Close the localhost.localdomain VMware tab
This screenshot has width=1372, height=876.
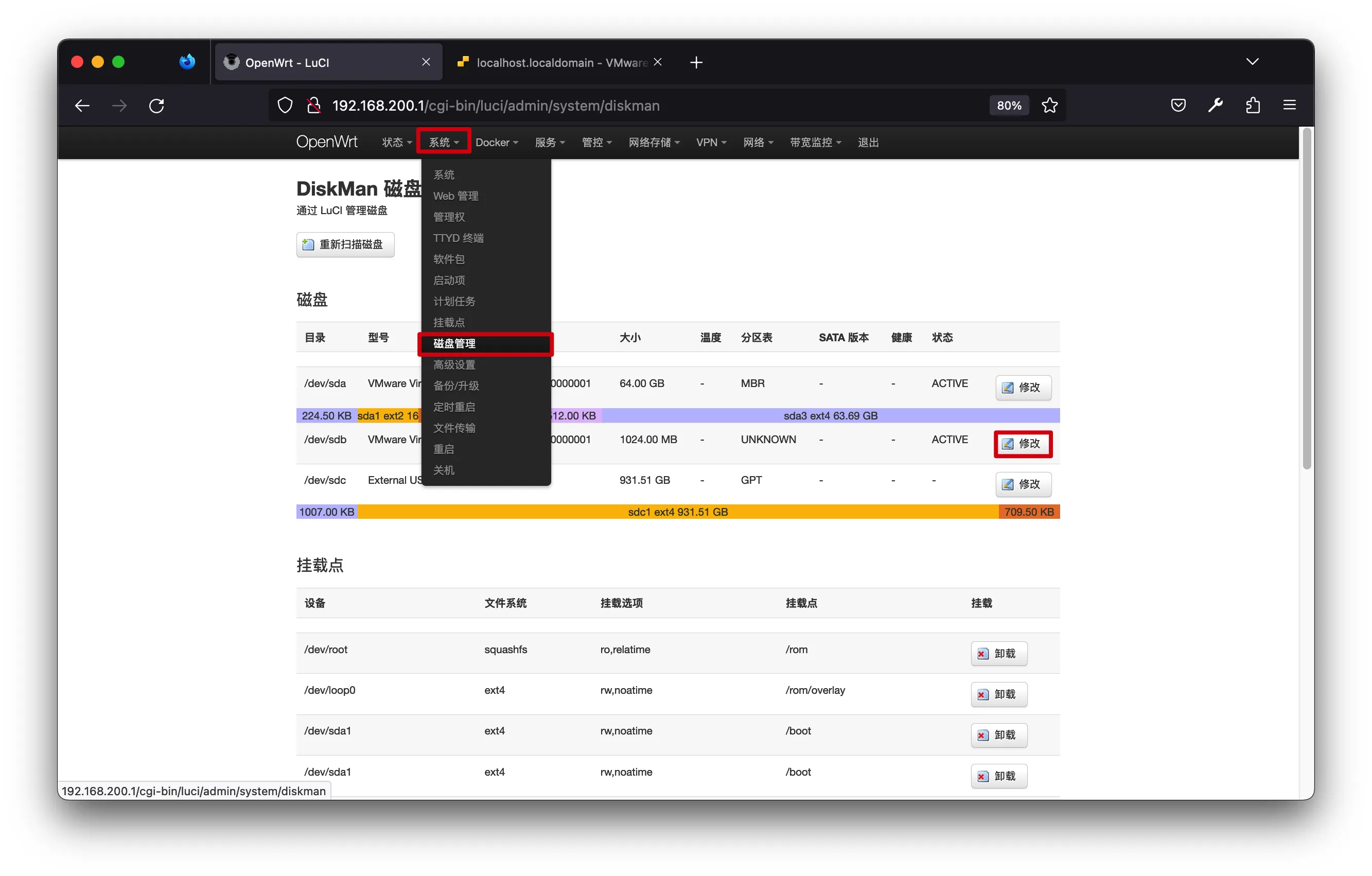point(658,62)
